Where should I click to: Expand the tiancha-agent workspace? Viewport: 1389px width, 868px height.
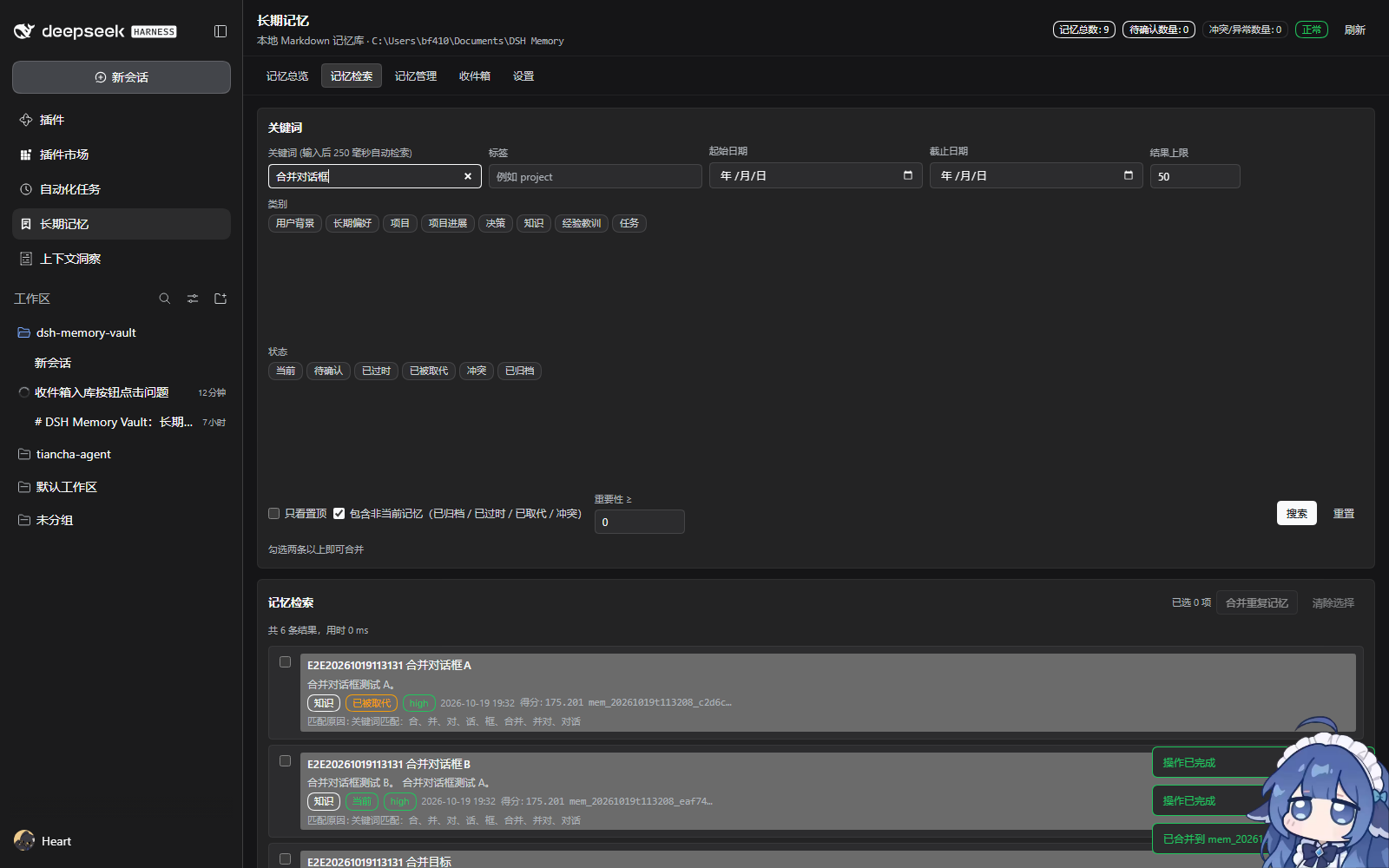pyautogui.click(x=122, y=454)
